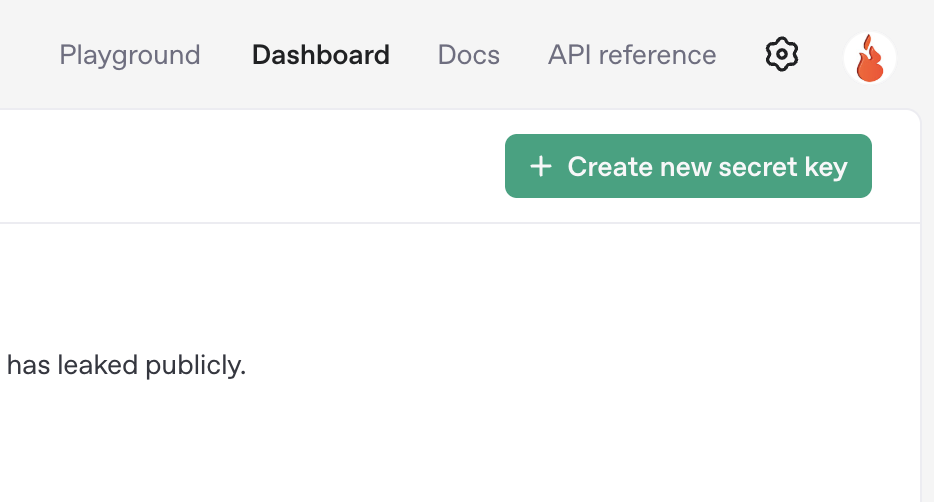This screenshot has width=934, height=502.
Task: Click the "has leaked publicly." text
Action: click(x=126, y=366)
